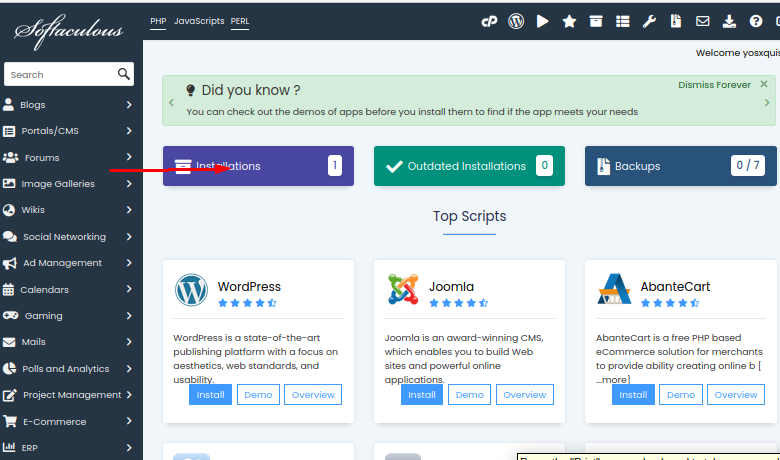Show previous tip with left arrow
Viewport: 780px width, 460px height.
[x=172, y=102]
